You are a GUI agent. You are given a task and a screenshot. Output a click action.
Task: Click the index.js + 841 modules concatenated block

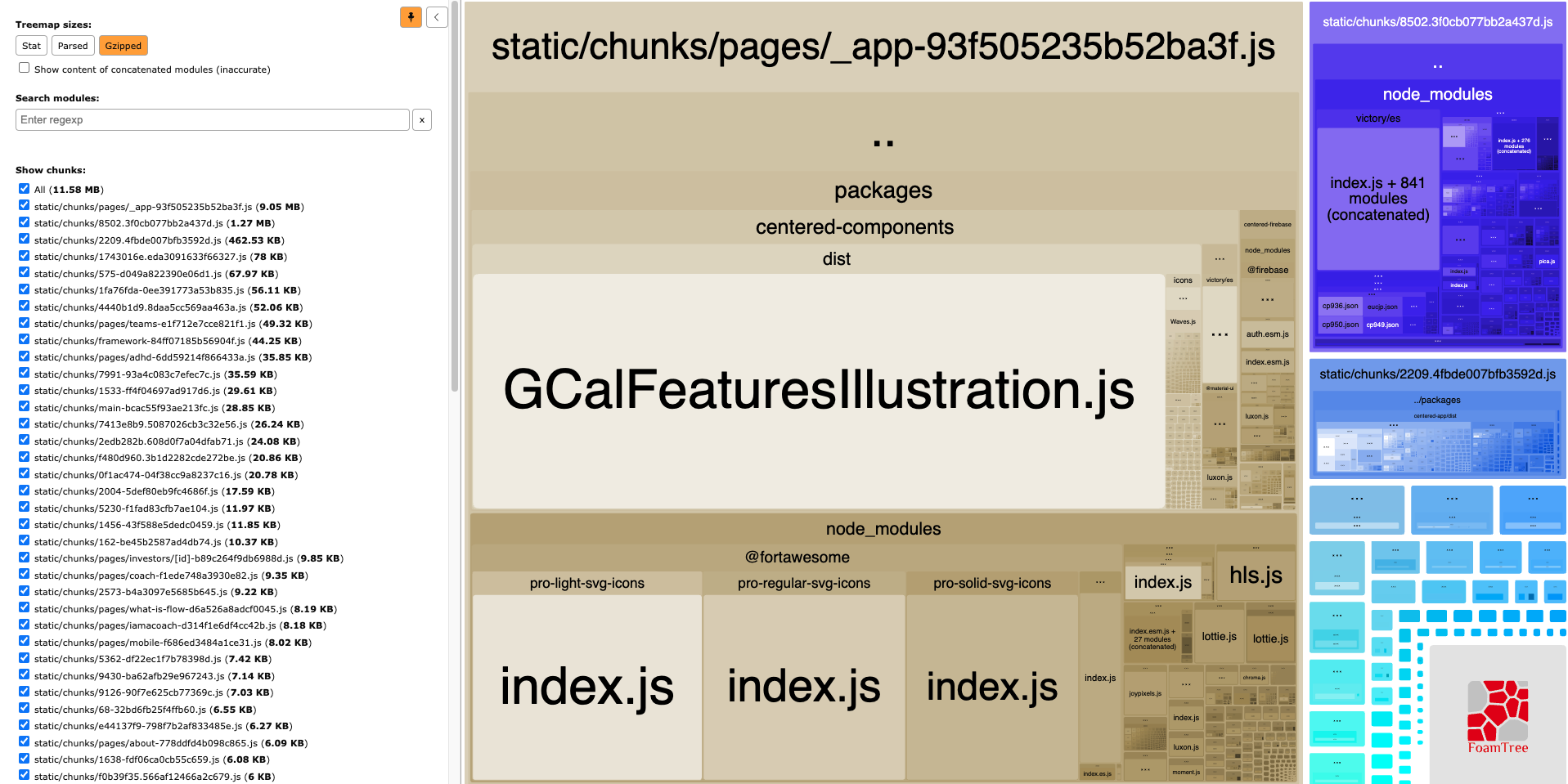pyautogui.click(x=1378, y=199)
